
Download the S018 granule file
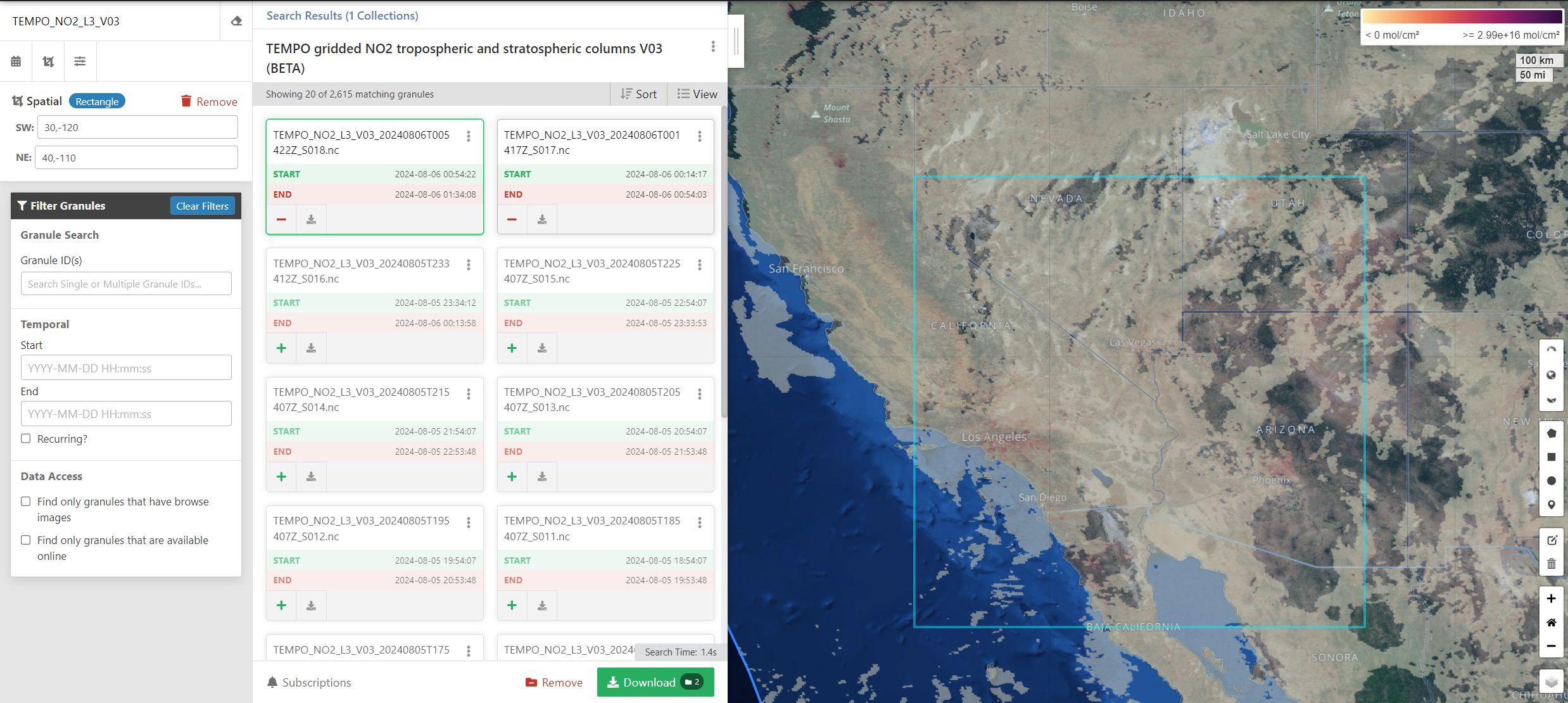point(311,219)
